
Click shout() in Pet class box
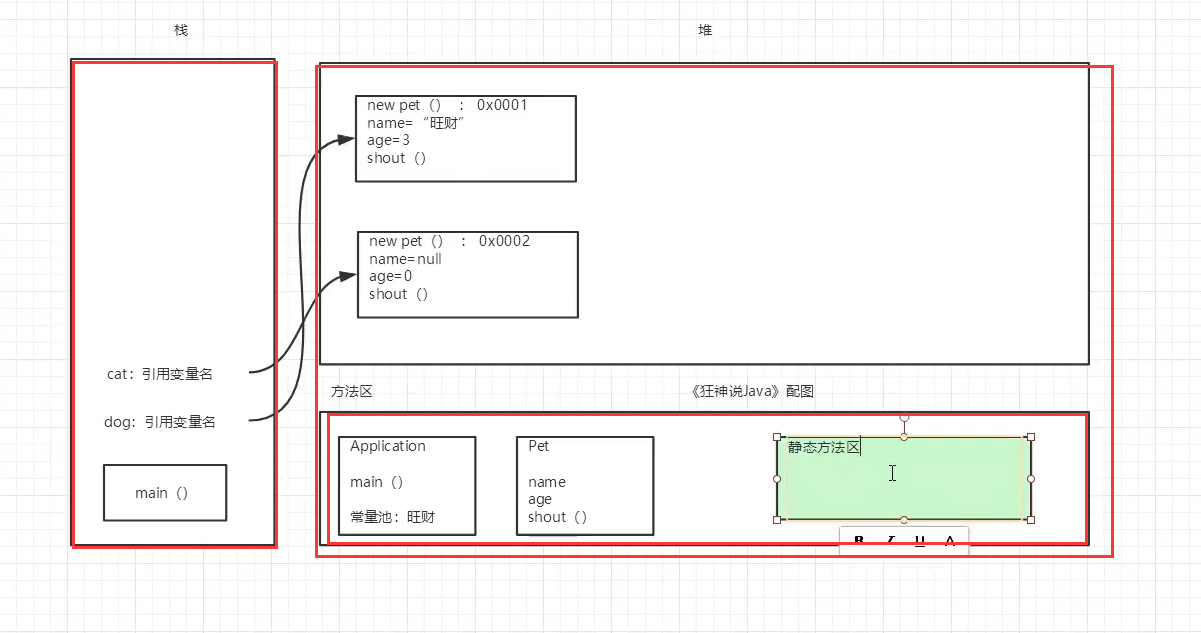click(x=558, y=517)
